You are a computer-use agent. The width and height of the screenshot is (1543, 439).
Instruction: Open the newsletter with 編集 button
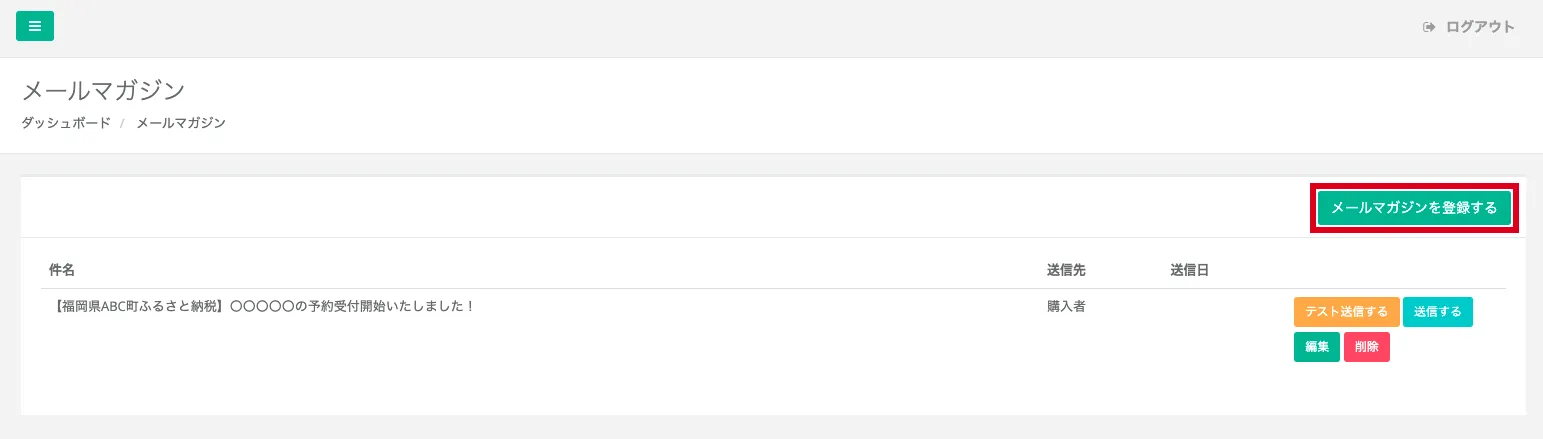click(x=1316, y=347)
